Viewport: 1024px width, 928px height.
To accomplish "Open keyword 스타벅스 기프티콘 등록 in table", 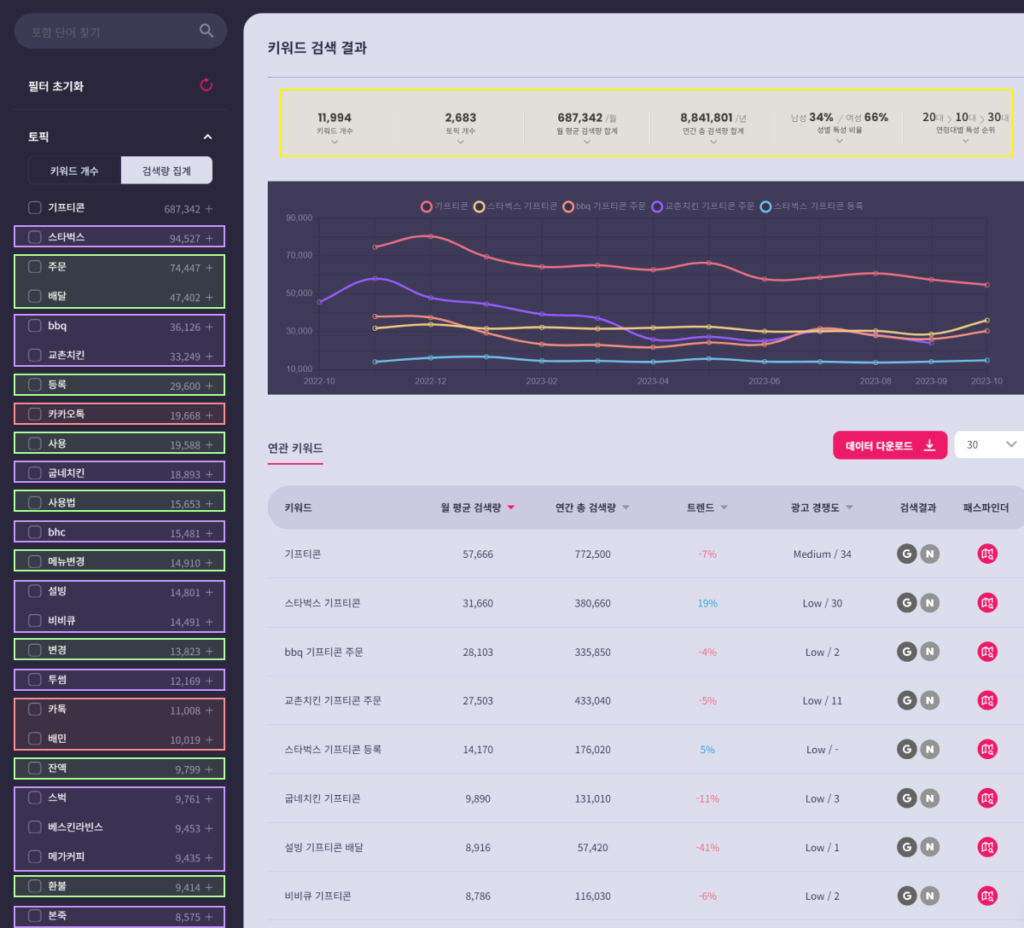I will [x=332, y=749].
